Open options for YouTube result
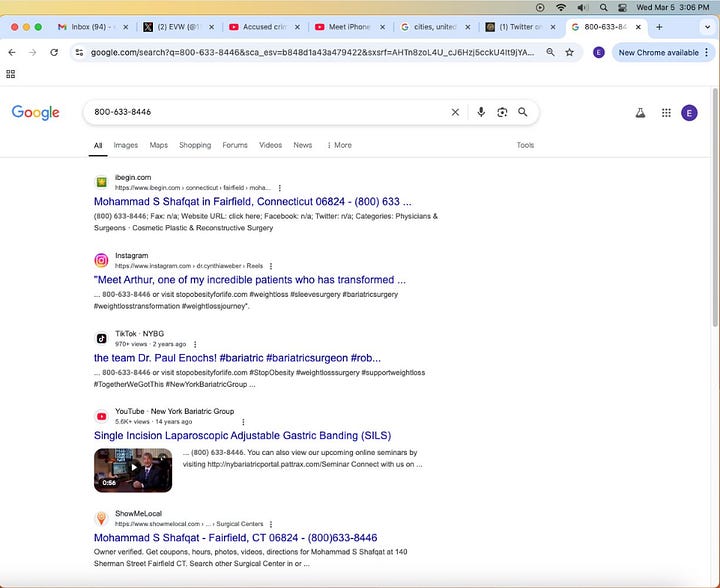This screenshot has width=720, height=588. pyautogui.click(x=243, y=421)
